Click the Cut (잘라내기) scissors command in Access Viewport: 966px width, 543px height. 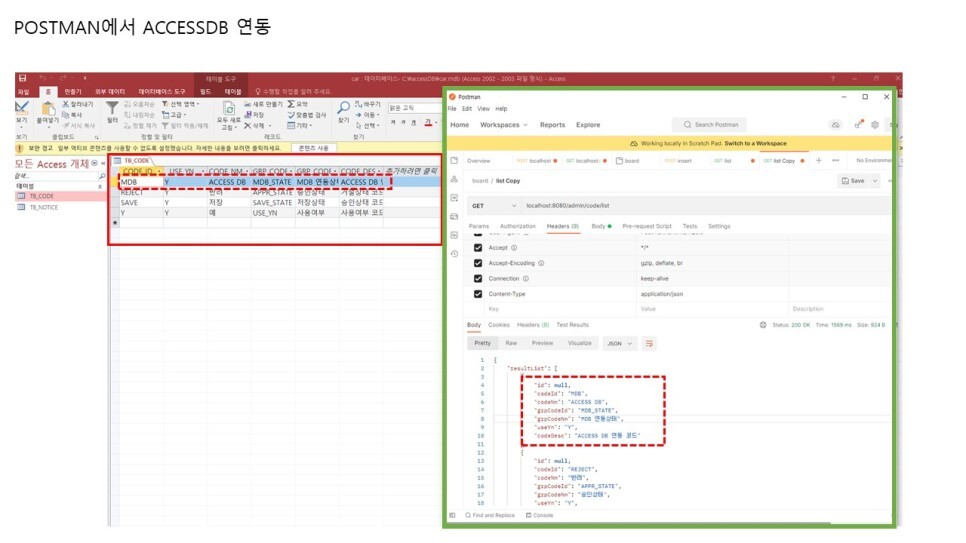(78, 104)
